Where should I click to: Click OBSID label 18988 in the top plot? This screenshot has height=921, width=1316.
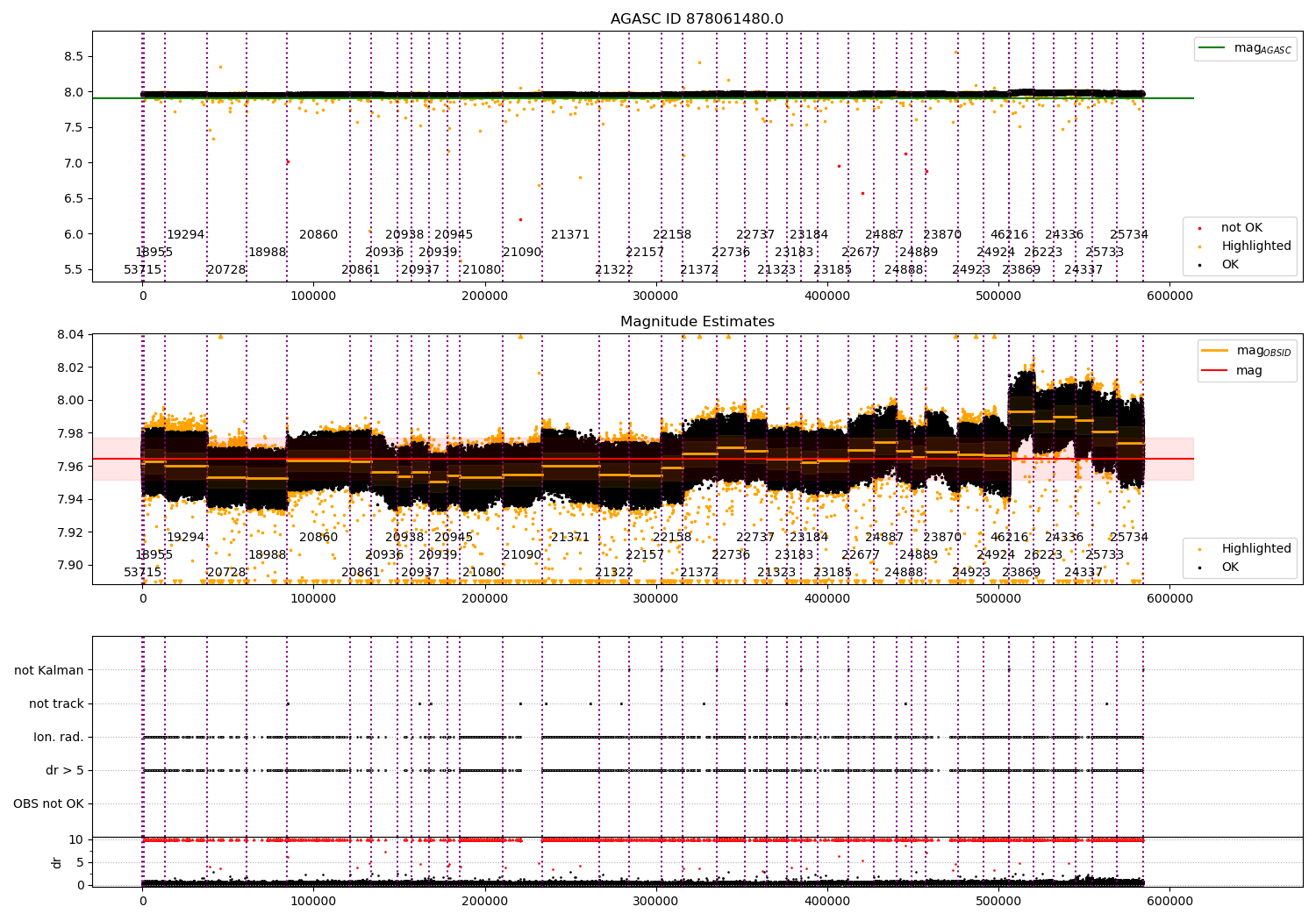click(x=267, y=253)
